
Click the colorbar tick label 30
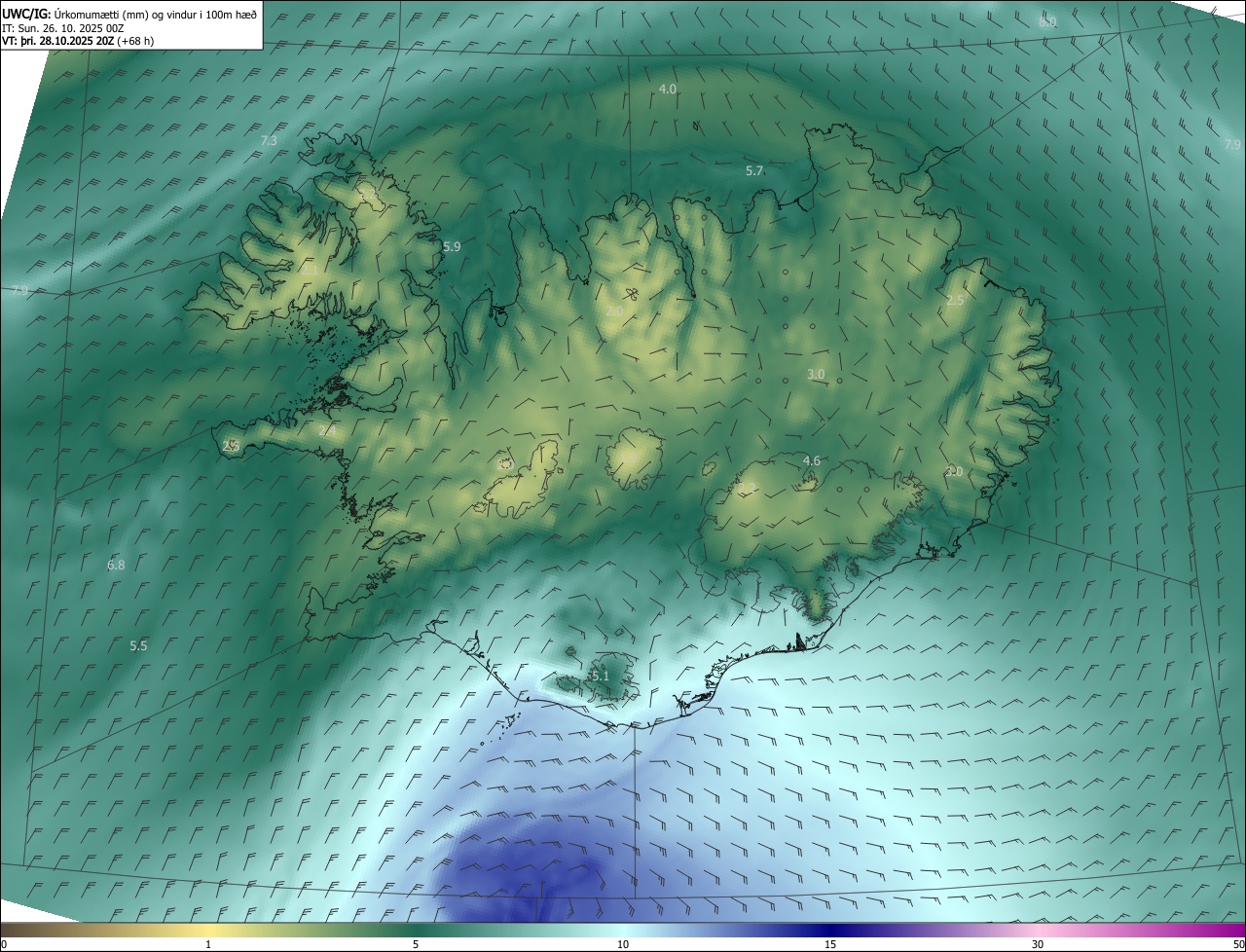pos(1038,945)
